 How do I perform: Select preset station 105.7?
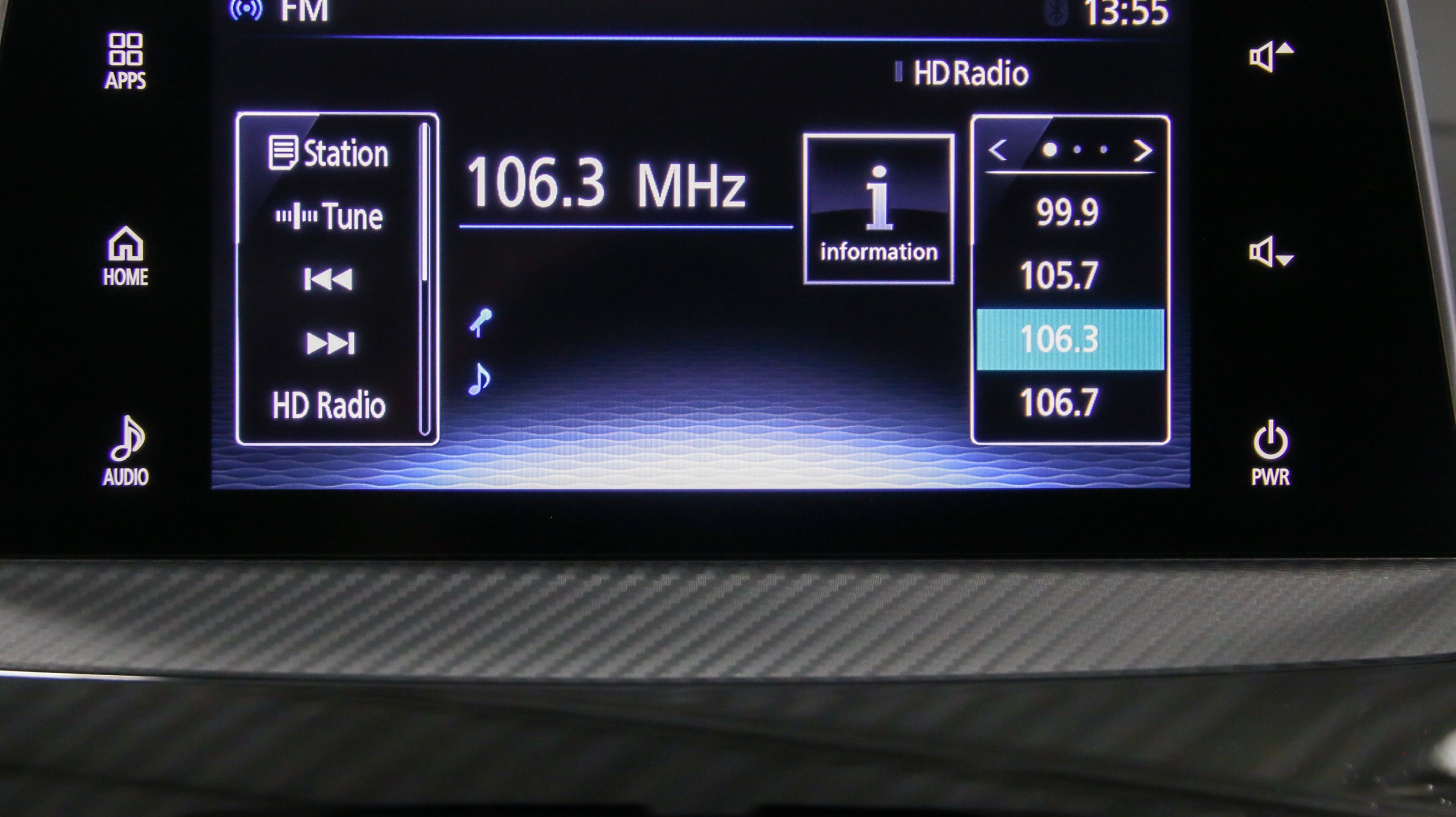1059,276
